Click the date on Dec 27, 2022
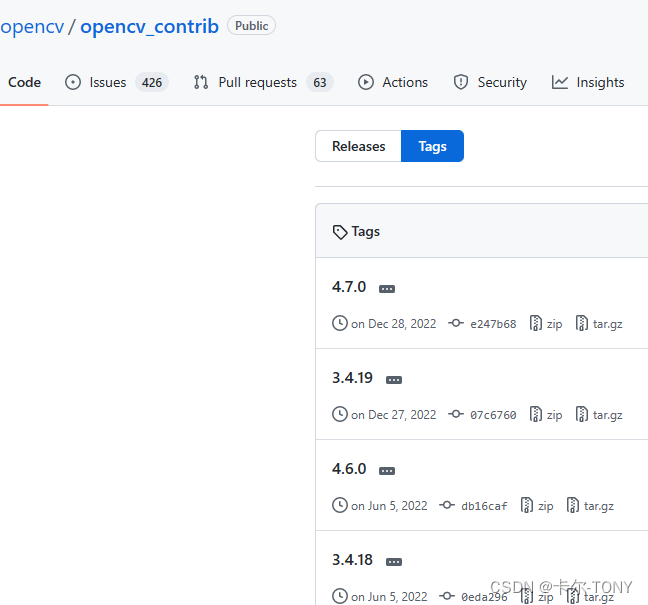The height and width of the screenshot is (605, 648). pyautogui.click(x=393, y=414)
